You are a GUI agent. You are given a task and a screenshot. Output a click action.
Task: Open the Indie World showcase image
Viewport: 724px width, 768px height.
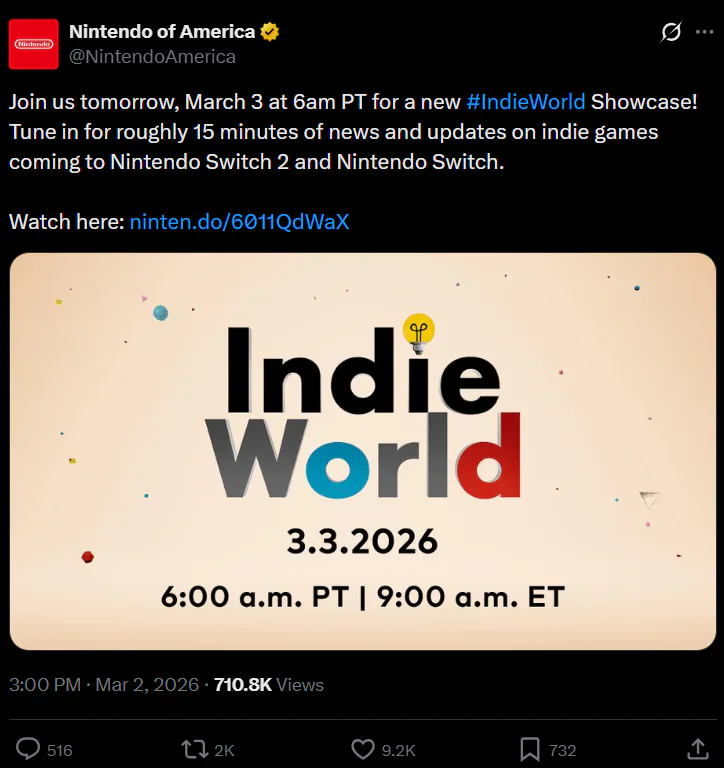coord(362,451)
